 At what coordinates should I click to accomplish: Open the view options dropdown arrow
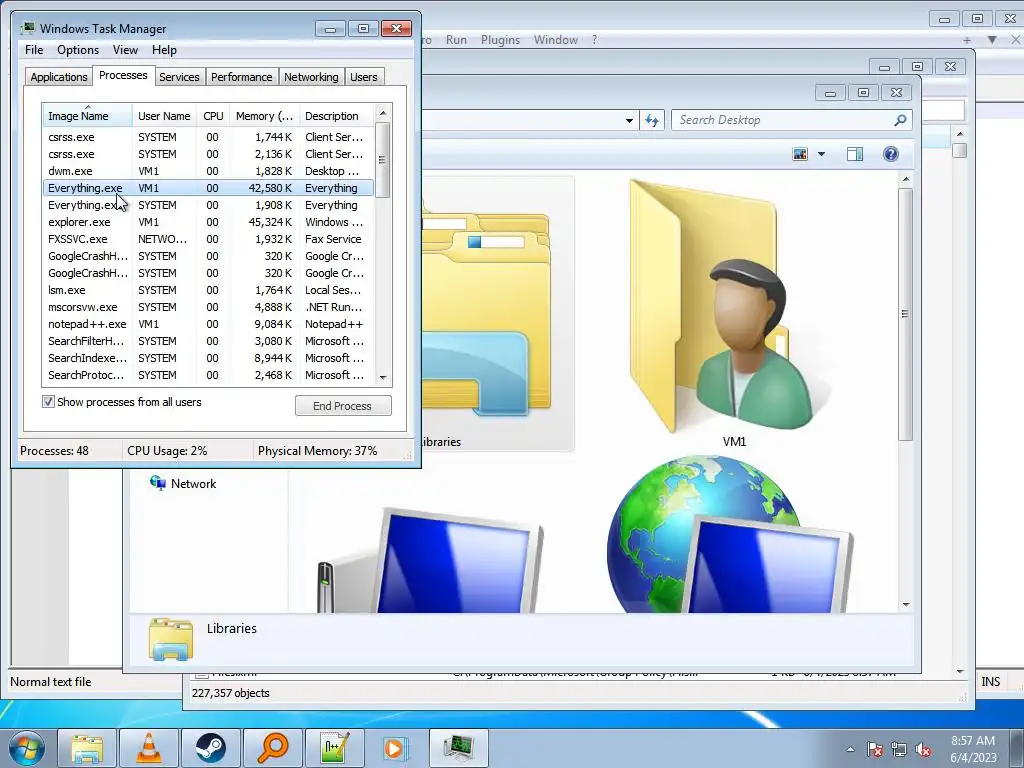click(x=822, y=154)
